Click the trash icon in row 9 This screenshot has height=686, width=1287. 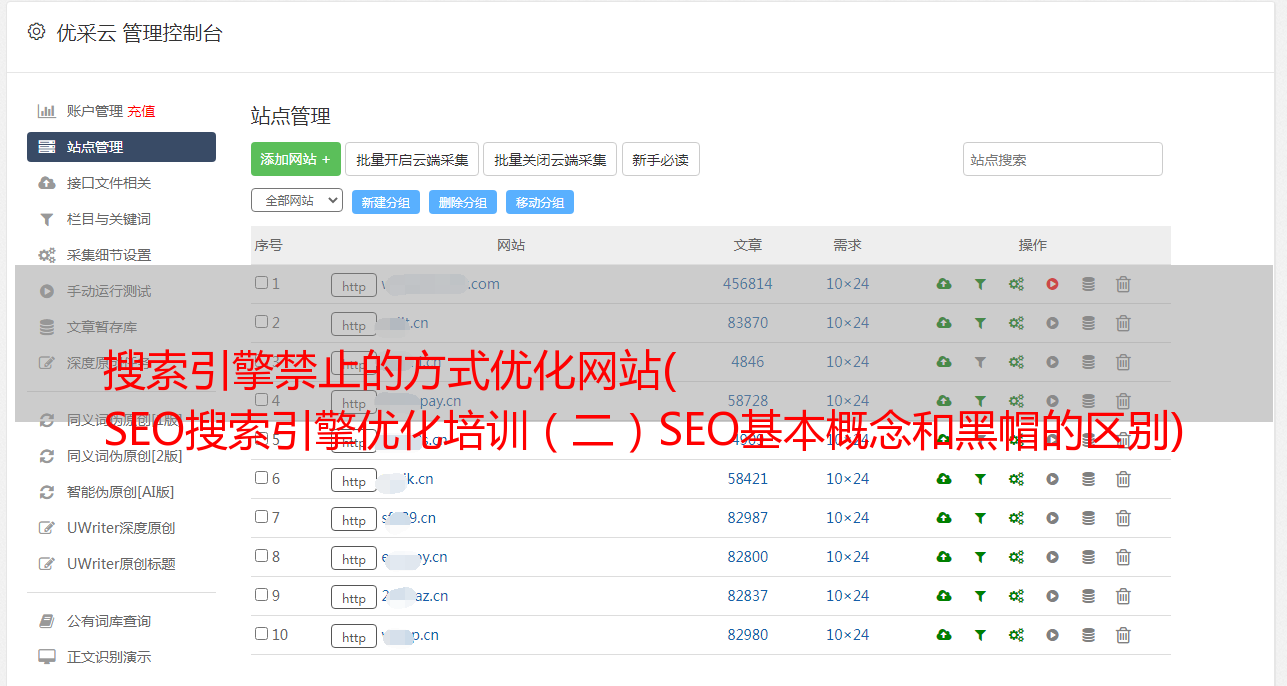click(x=1123, y=596)
